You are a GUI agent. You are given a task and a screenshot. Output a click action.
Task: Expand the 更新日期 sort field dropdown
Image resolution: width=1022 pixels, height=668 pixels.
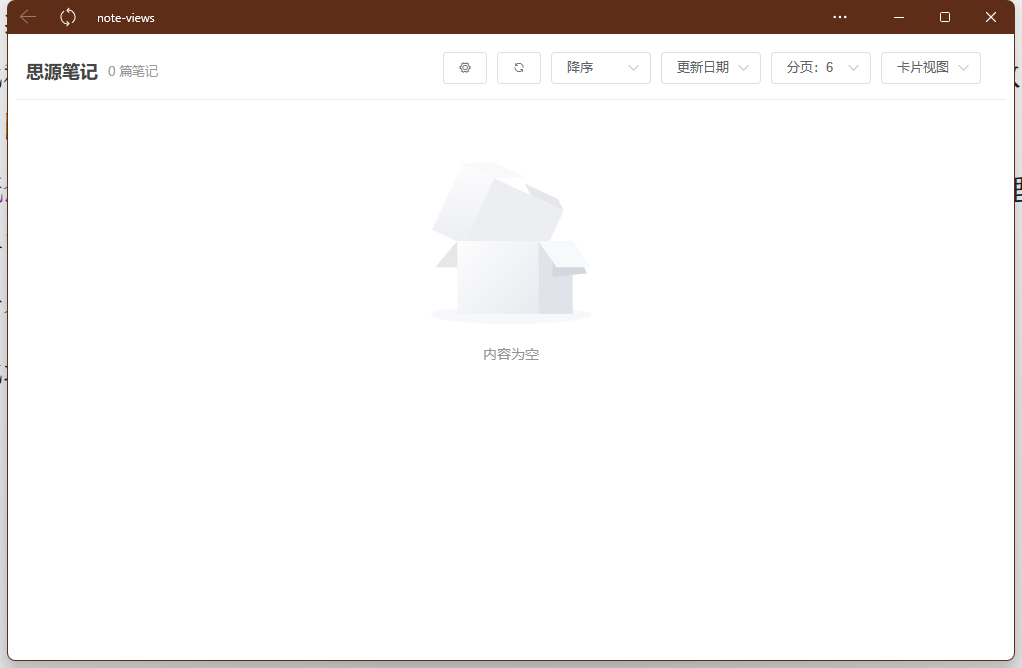(x=710, y=68)
